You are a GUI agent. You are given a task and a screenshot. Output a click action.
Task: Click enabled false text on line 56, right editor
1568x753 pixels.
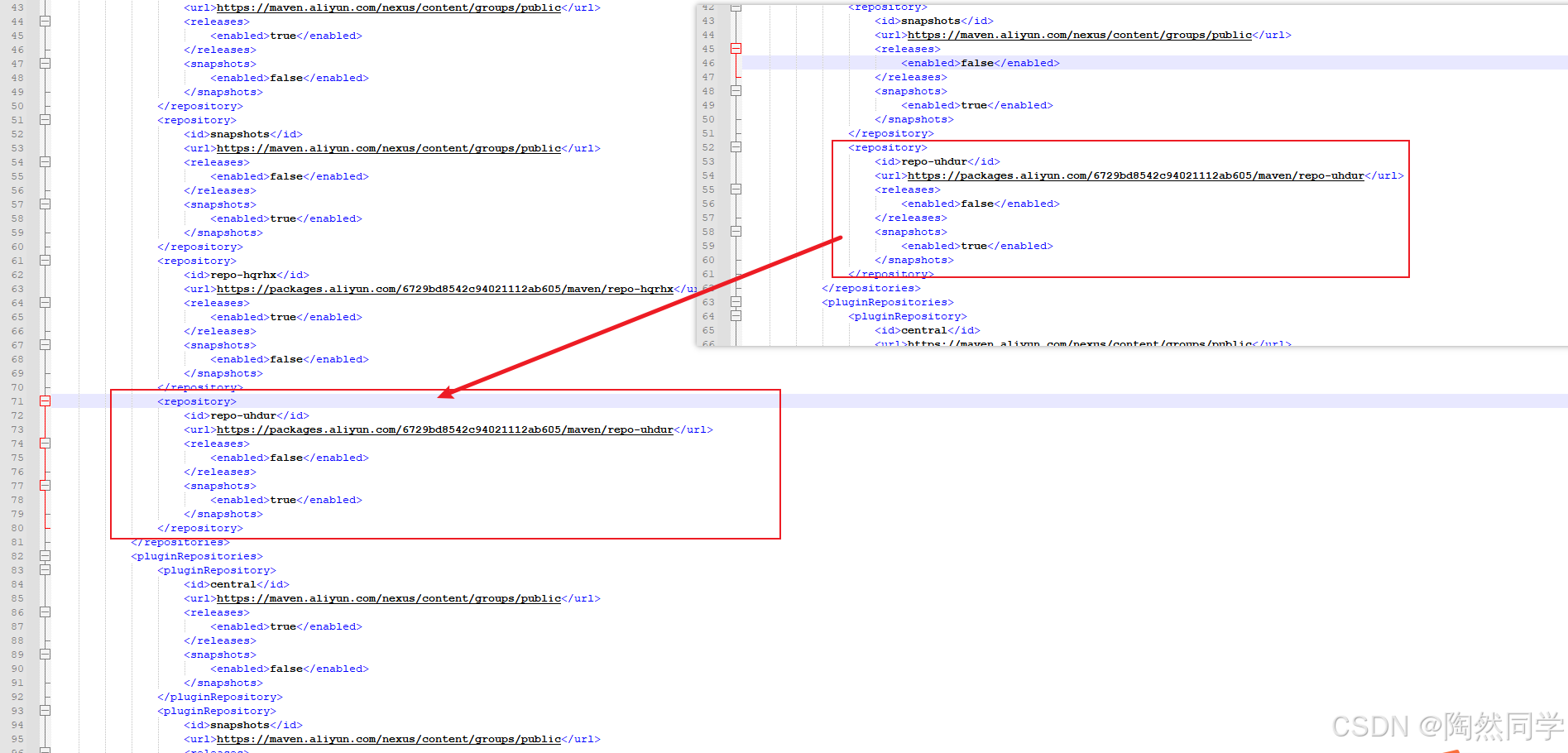[981, 204]
